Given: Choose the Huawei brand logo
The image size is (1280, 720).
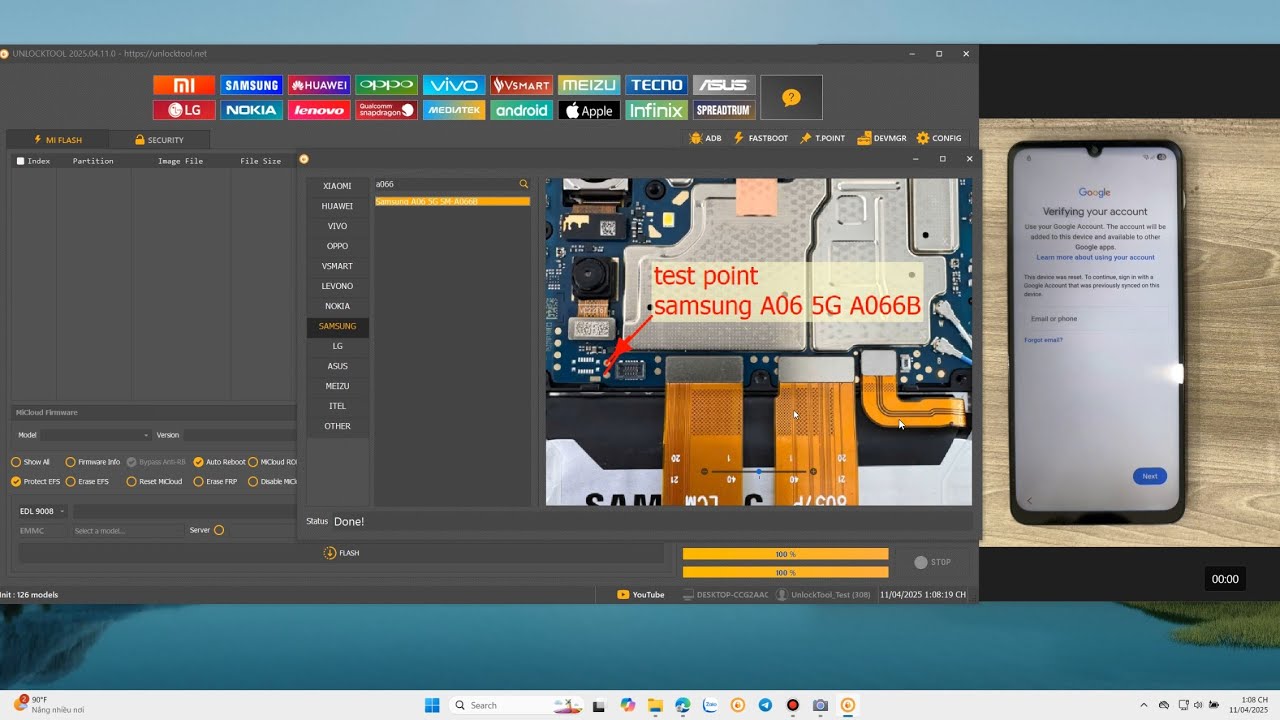Looking at the screenshot, I should [x=319, y=86].
